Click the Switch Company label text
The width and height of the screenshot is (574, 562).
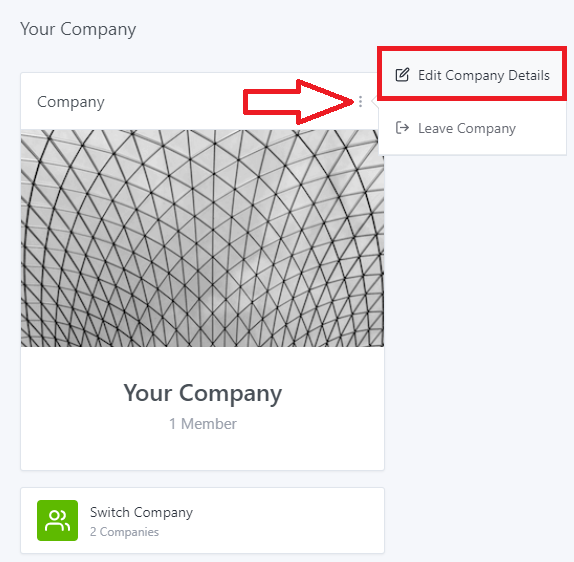coord(141,512)
